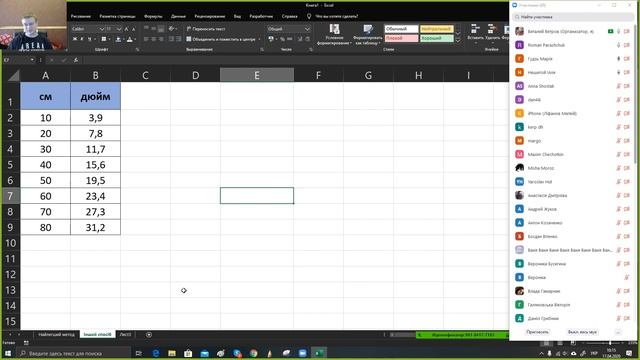Toggle italic formatting in Excel ribbon
This screenshot has width=640, height=360.
click(82, 39)
